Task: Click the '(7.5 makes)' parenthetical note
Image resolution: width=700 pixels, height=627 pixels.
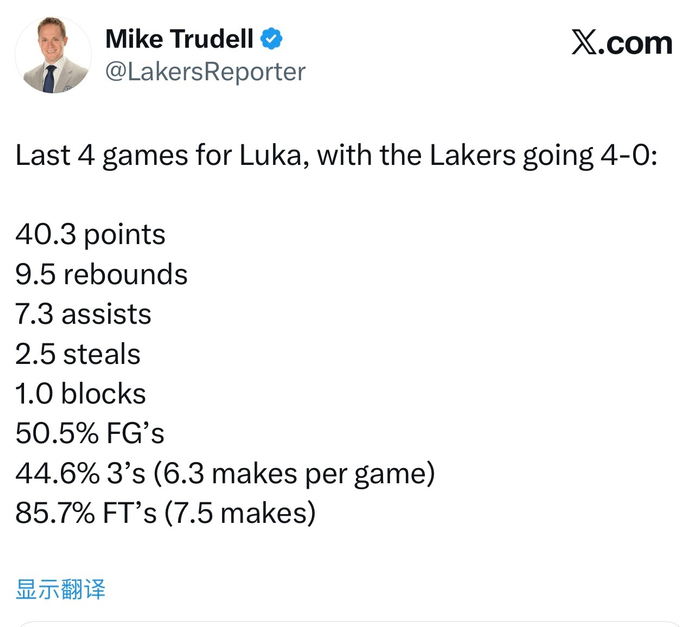Action: click(243, 513)
